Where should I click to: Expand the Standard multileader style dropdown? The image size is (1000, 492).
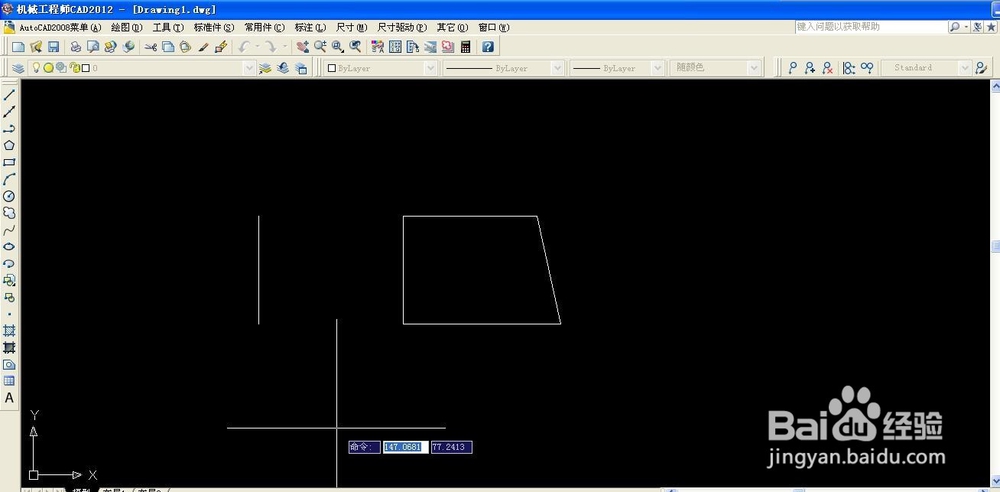[965, 68]
